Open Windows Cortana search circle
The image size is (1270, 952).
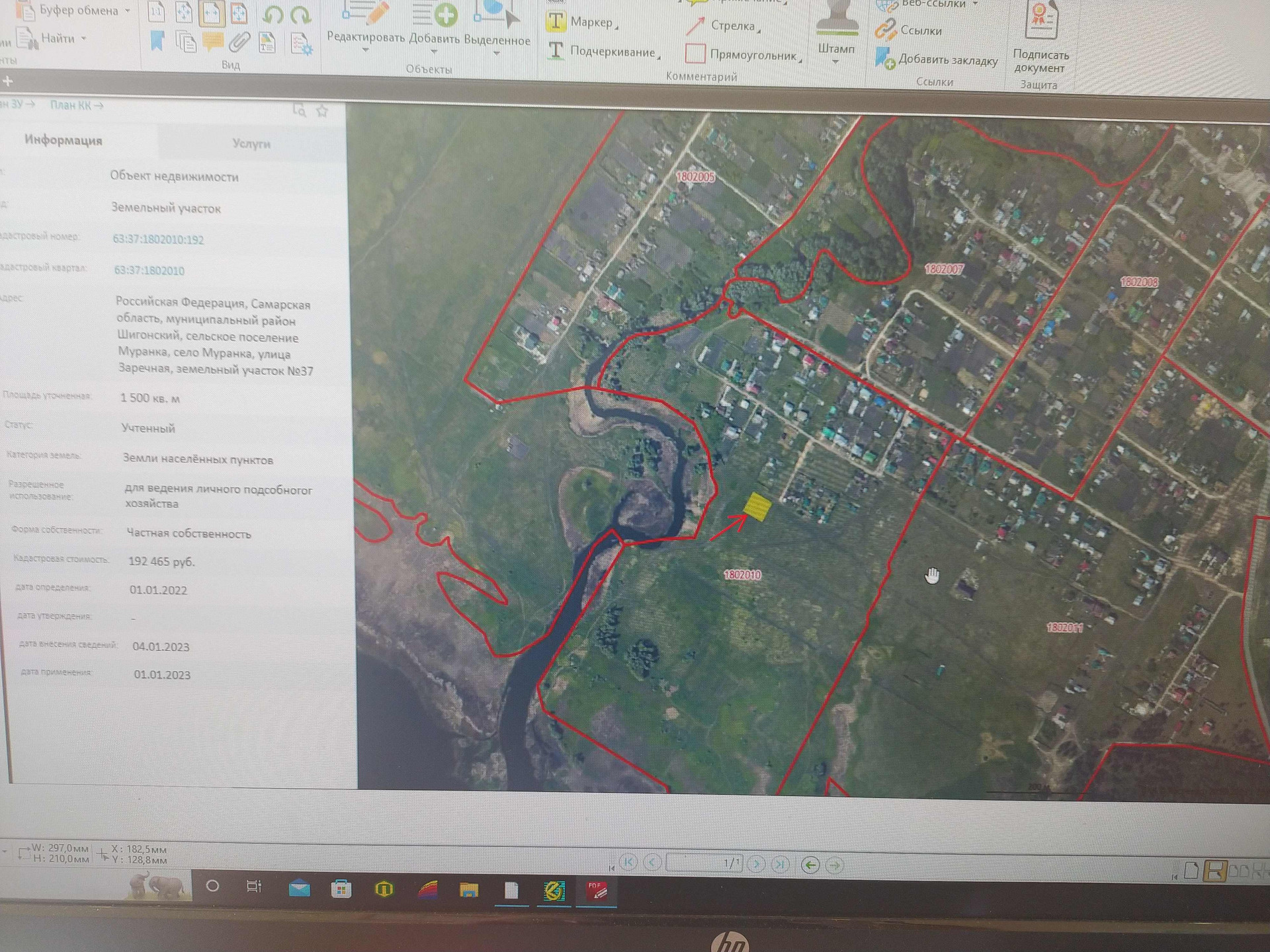coord(212,885)
